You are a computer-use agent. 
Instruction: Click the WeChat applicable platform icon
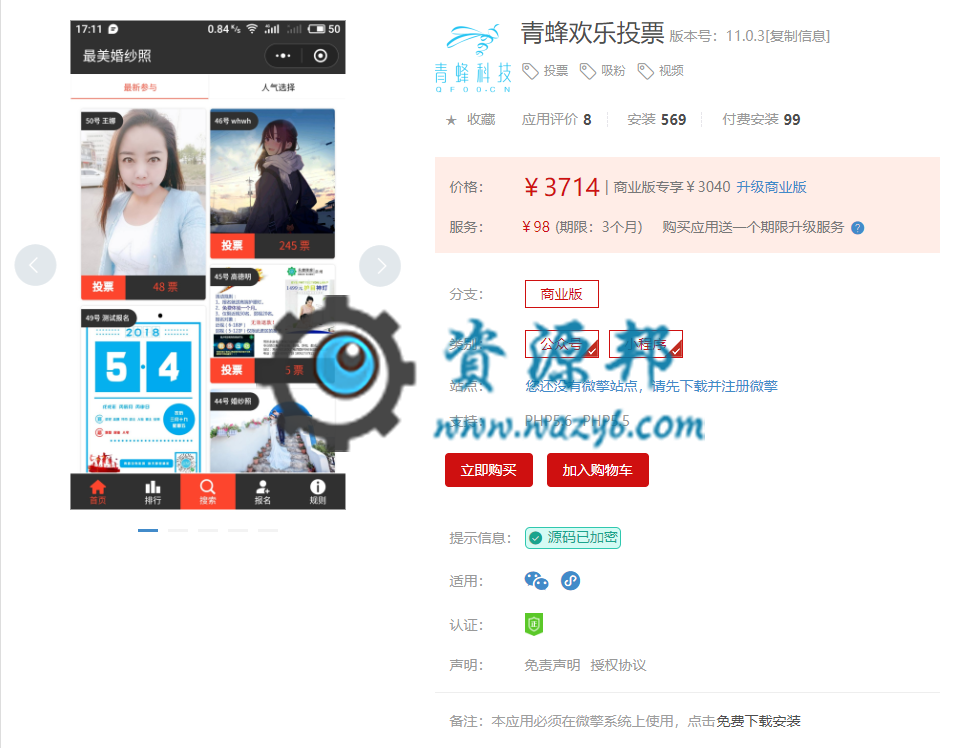click(536, 581)
